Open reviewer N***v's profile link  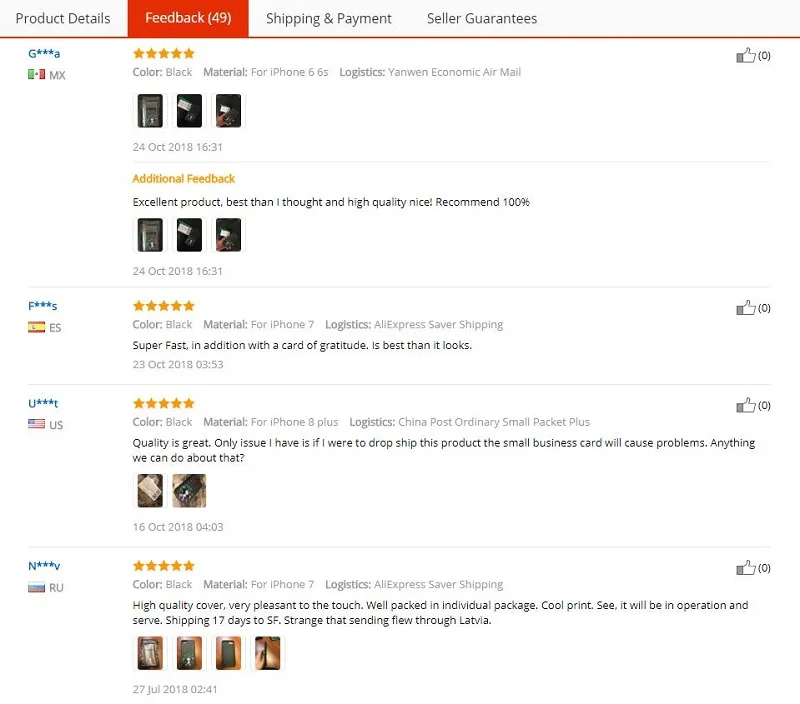pos(44,565)
